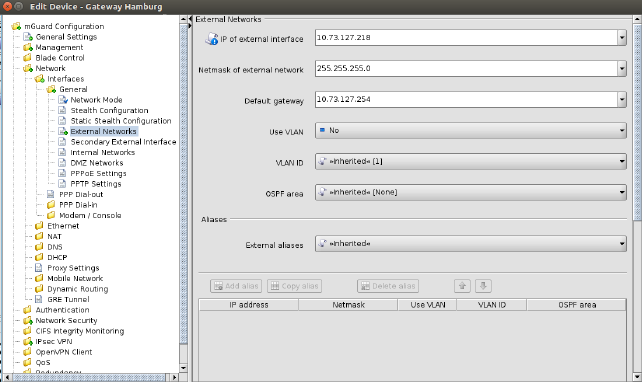Open the OSPF area dropdown

(x=470, y=192)
